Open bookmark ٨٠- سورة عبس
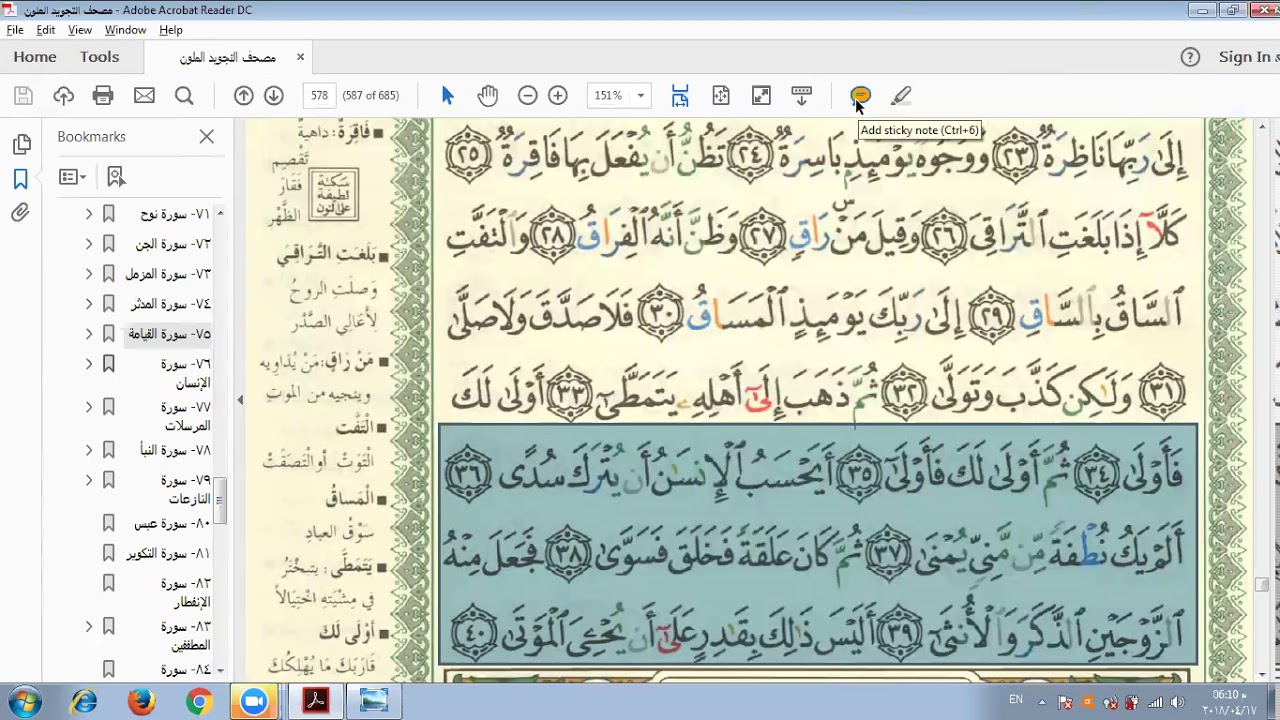1280x720 pixels. coord(171,523)
